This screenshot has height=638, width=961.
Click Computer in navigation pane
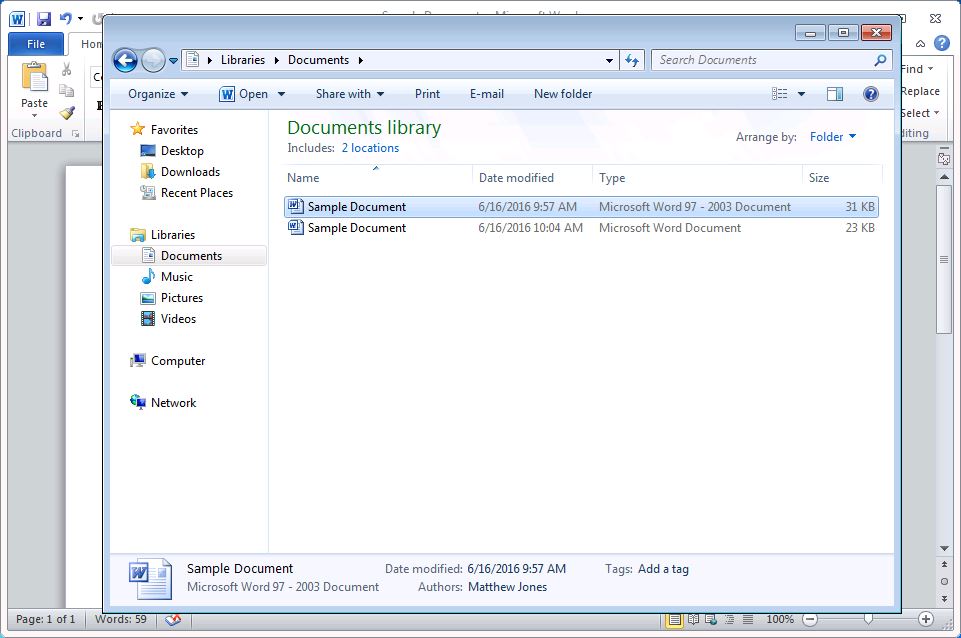[167, 361]
